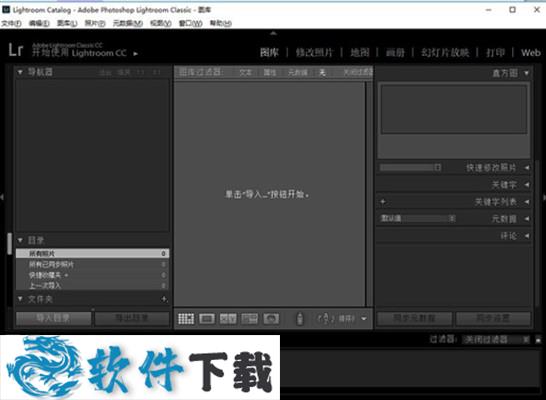The width and height of the screenshot is (546, 400).
Task: Collapse the left panel via edge arrow
Action: [2, 197]
